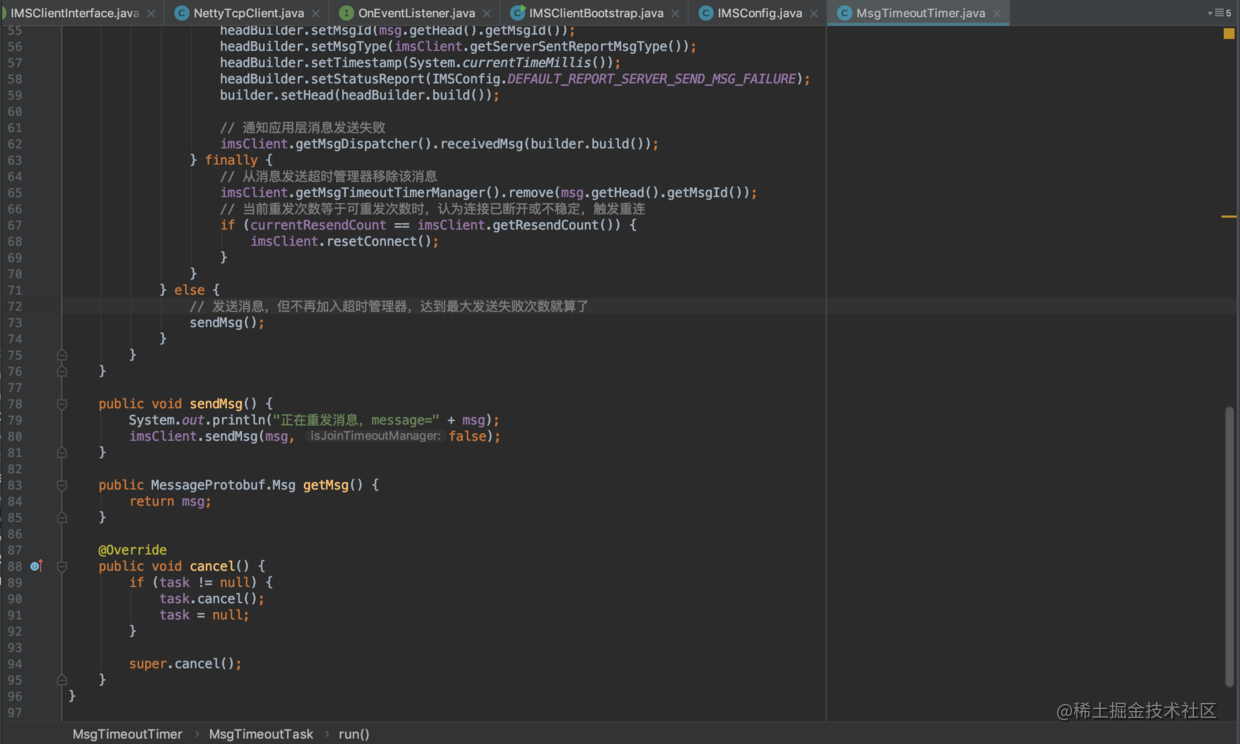1240x744 pixels.
Task: Click the IMSConfig class file icon
Action: tap(705, 13)
